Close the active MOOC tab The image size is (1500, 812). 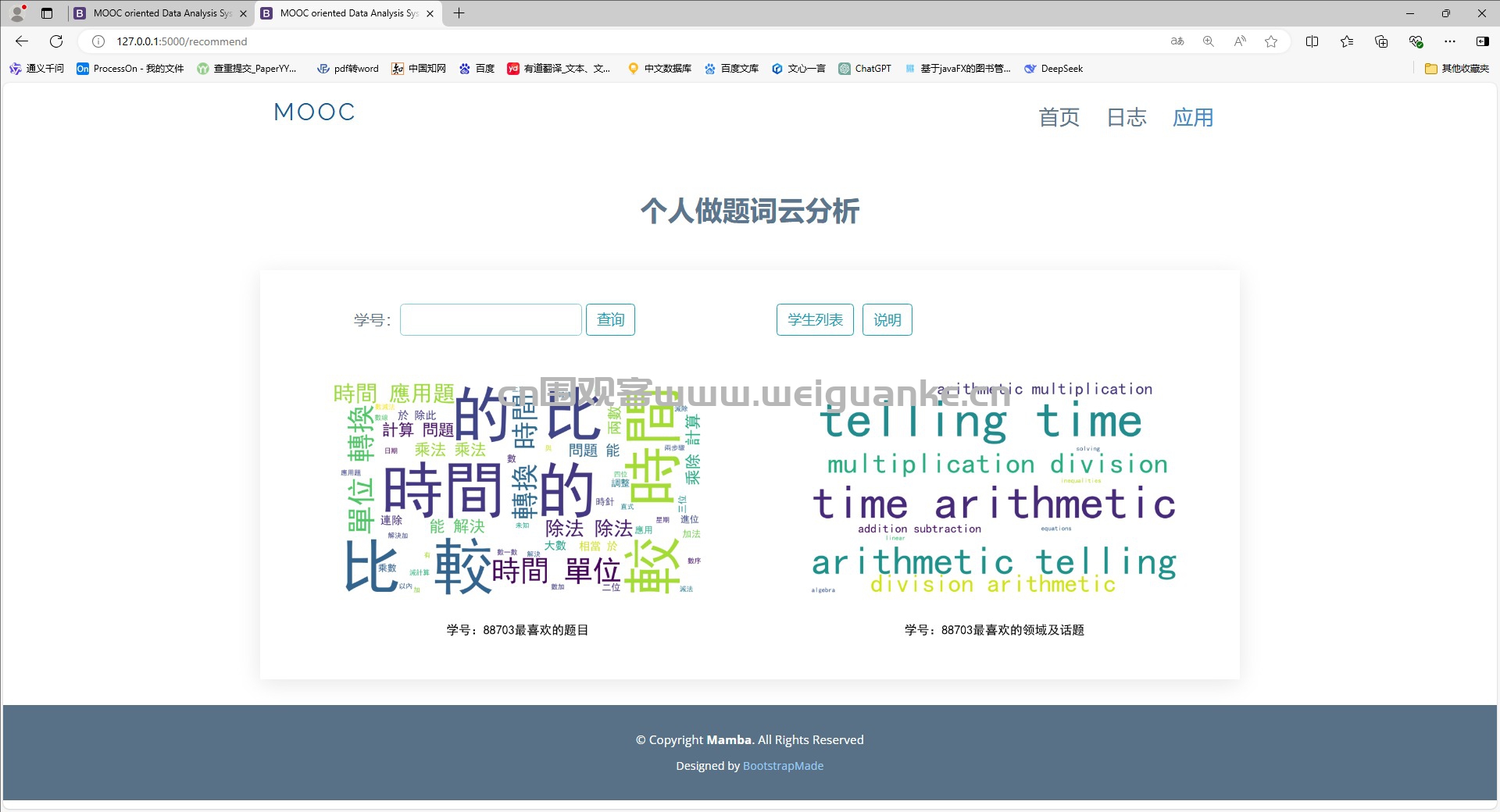click(x=430, y=13)
